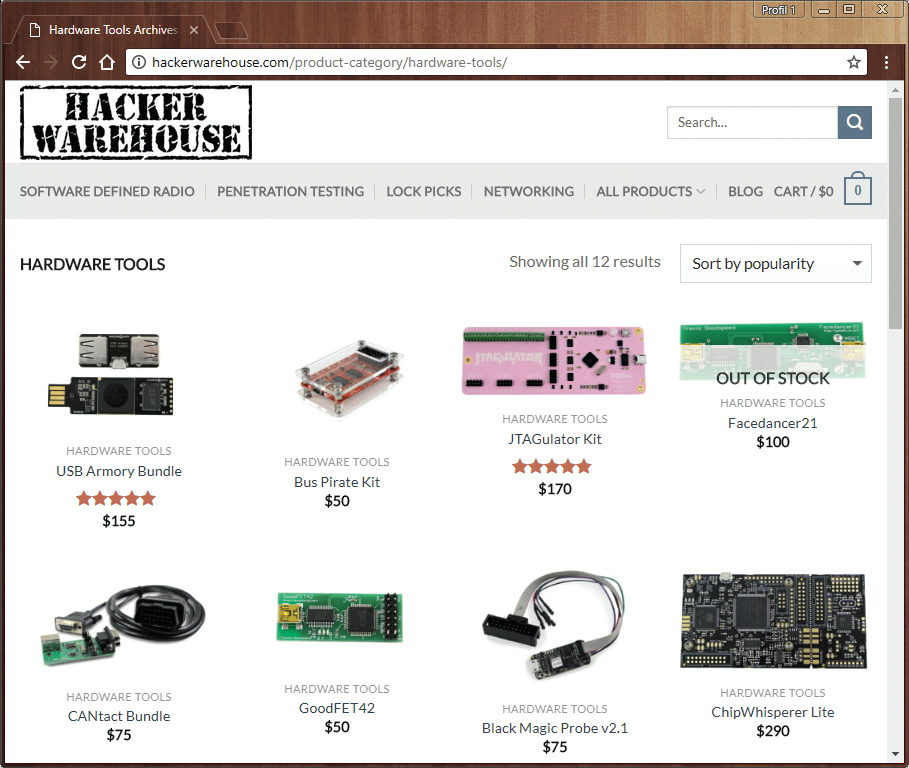Screen dimensions: 909x768
Task: Go to Networking category
Action: [529, 191]
